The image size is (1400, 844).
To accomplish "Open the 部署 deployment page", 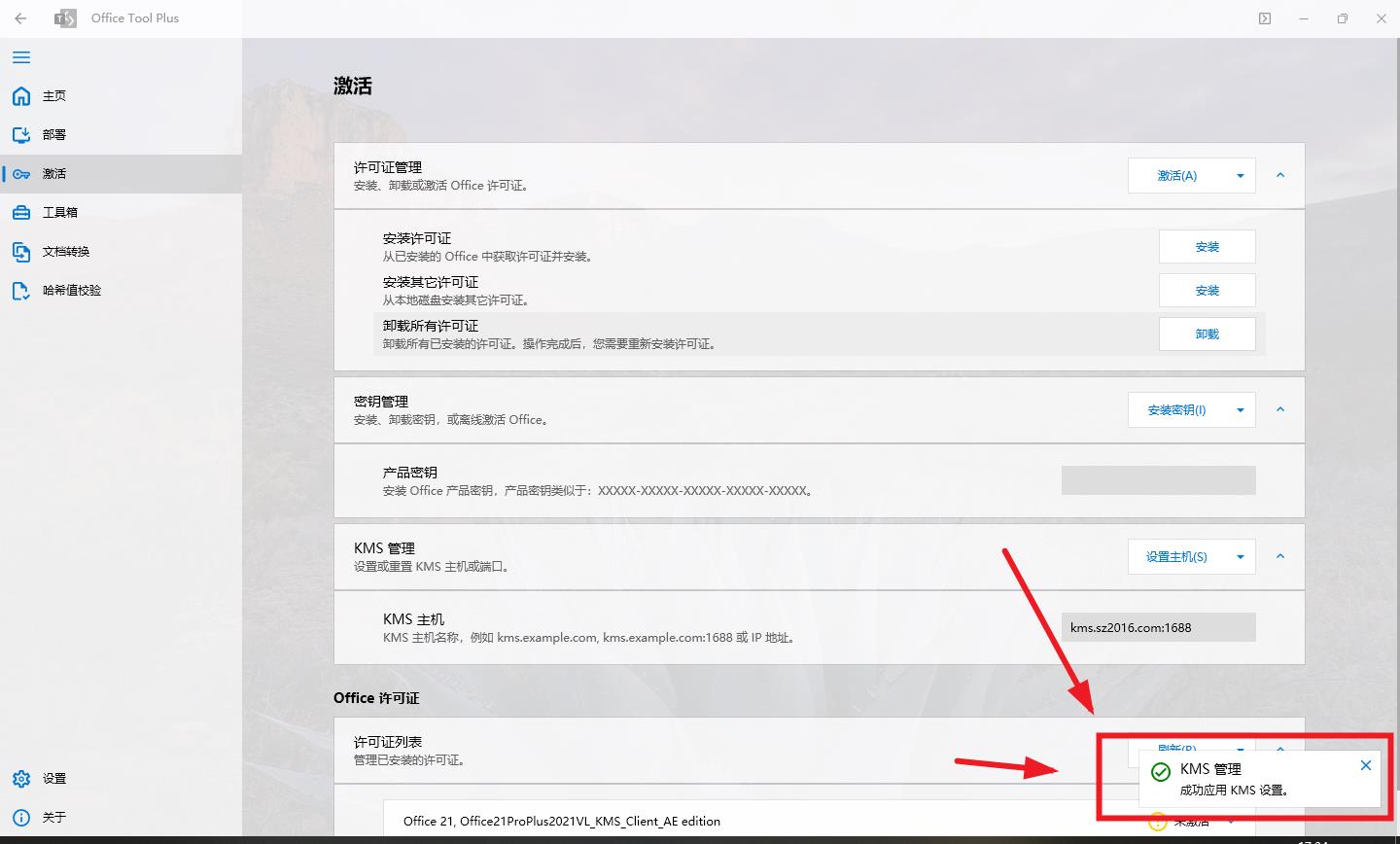I will (x=54, y=134).
